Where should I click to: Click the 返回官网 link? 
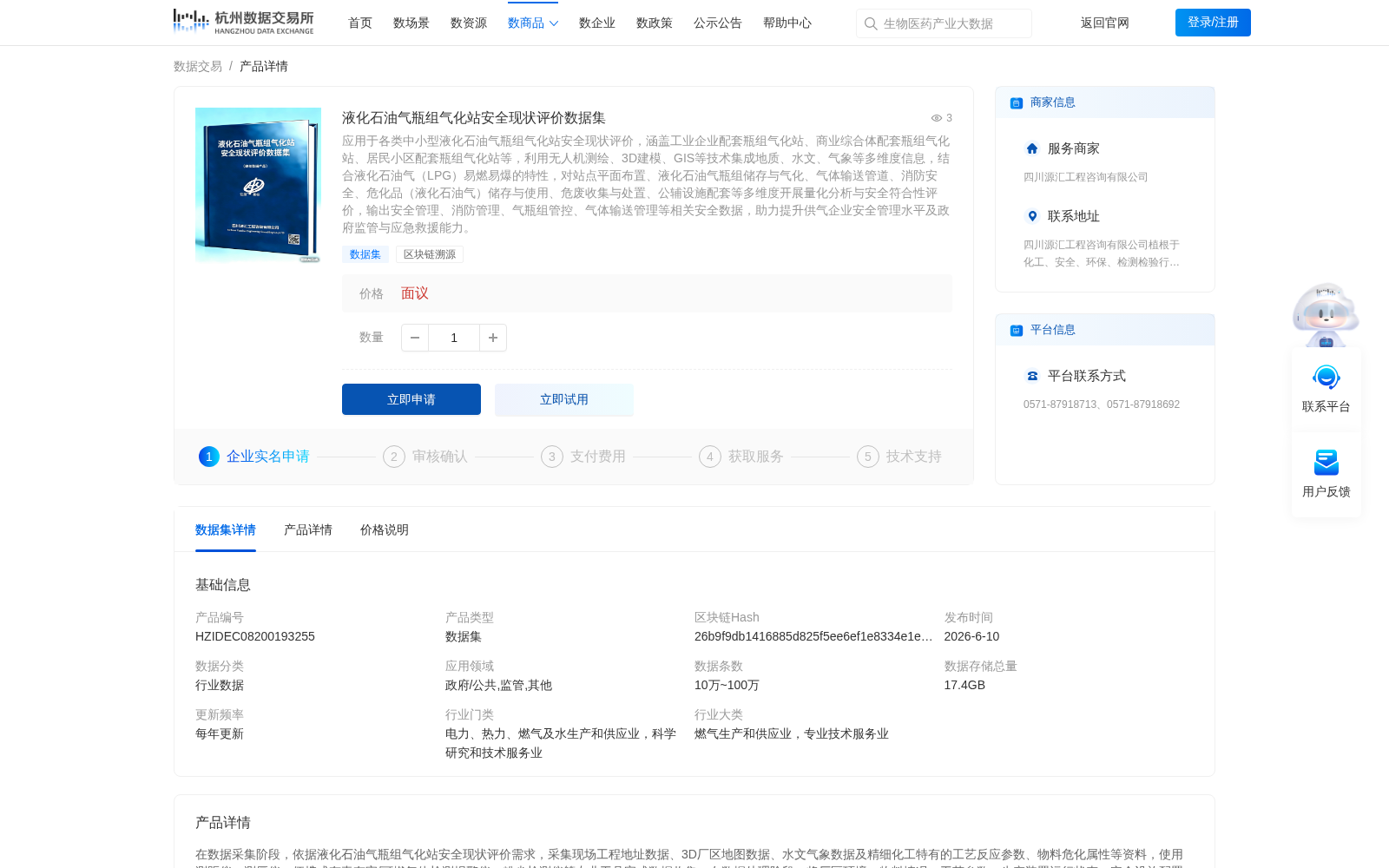[1105, 23]
